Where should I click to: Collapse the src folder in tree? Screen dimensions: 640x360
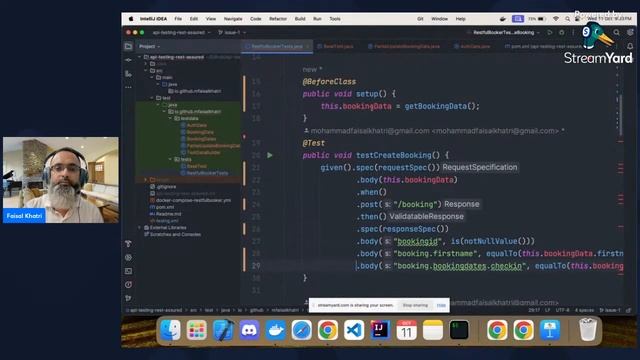pyautogui.click(x=146, y=71)
